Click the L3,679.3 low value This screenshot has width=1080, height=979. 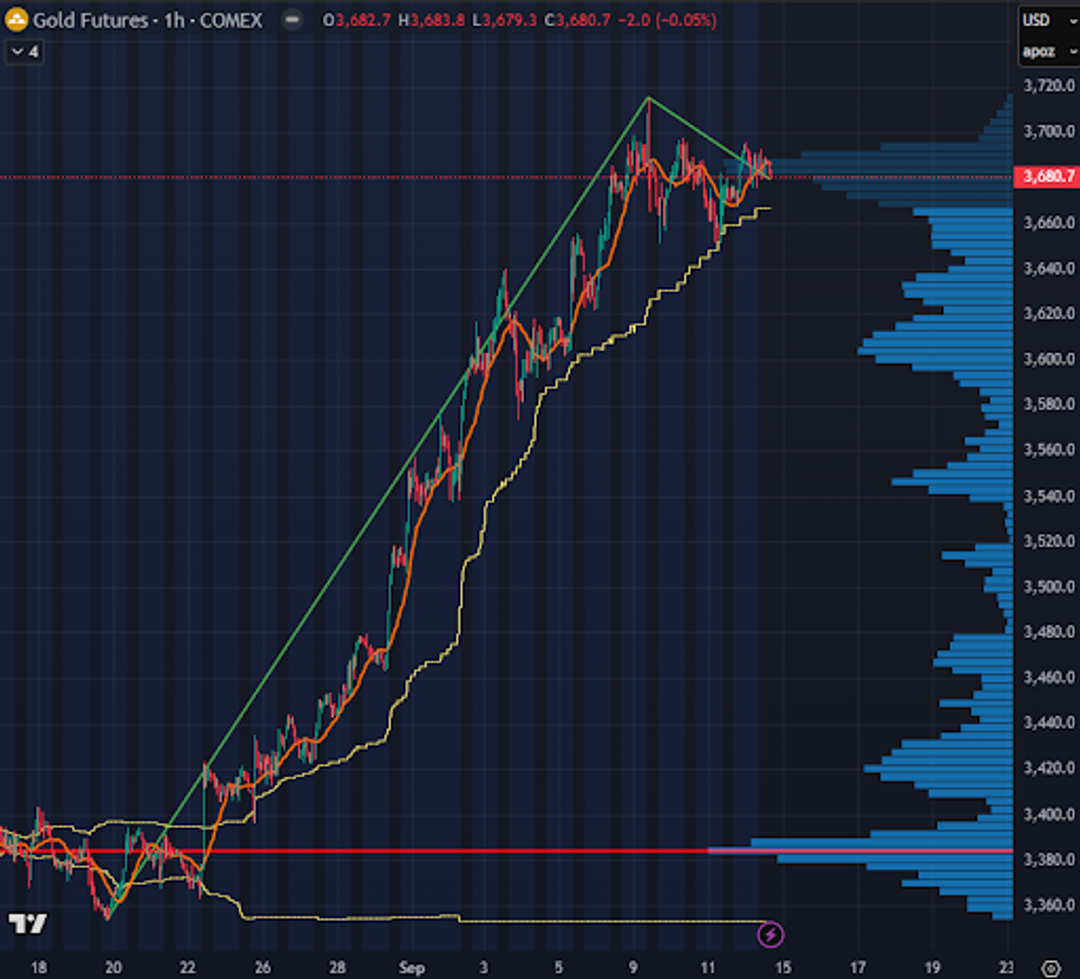coord(504,21)
